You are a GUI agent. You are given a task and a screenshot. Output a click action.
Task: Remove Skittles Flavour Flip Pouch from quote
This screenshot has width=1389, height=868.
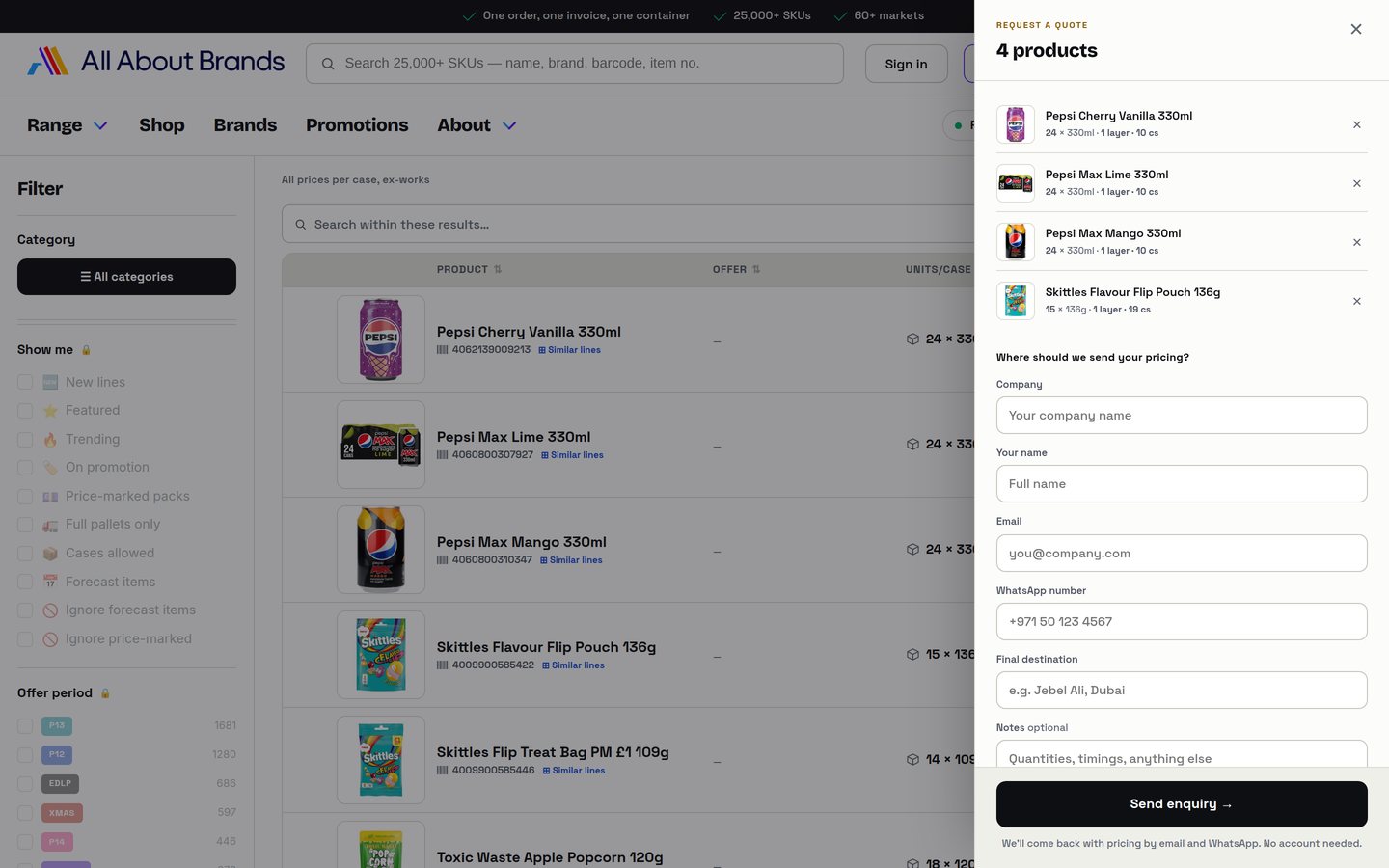click(1357, 301)
